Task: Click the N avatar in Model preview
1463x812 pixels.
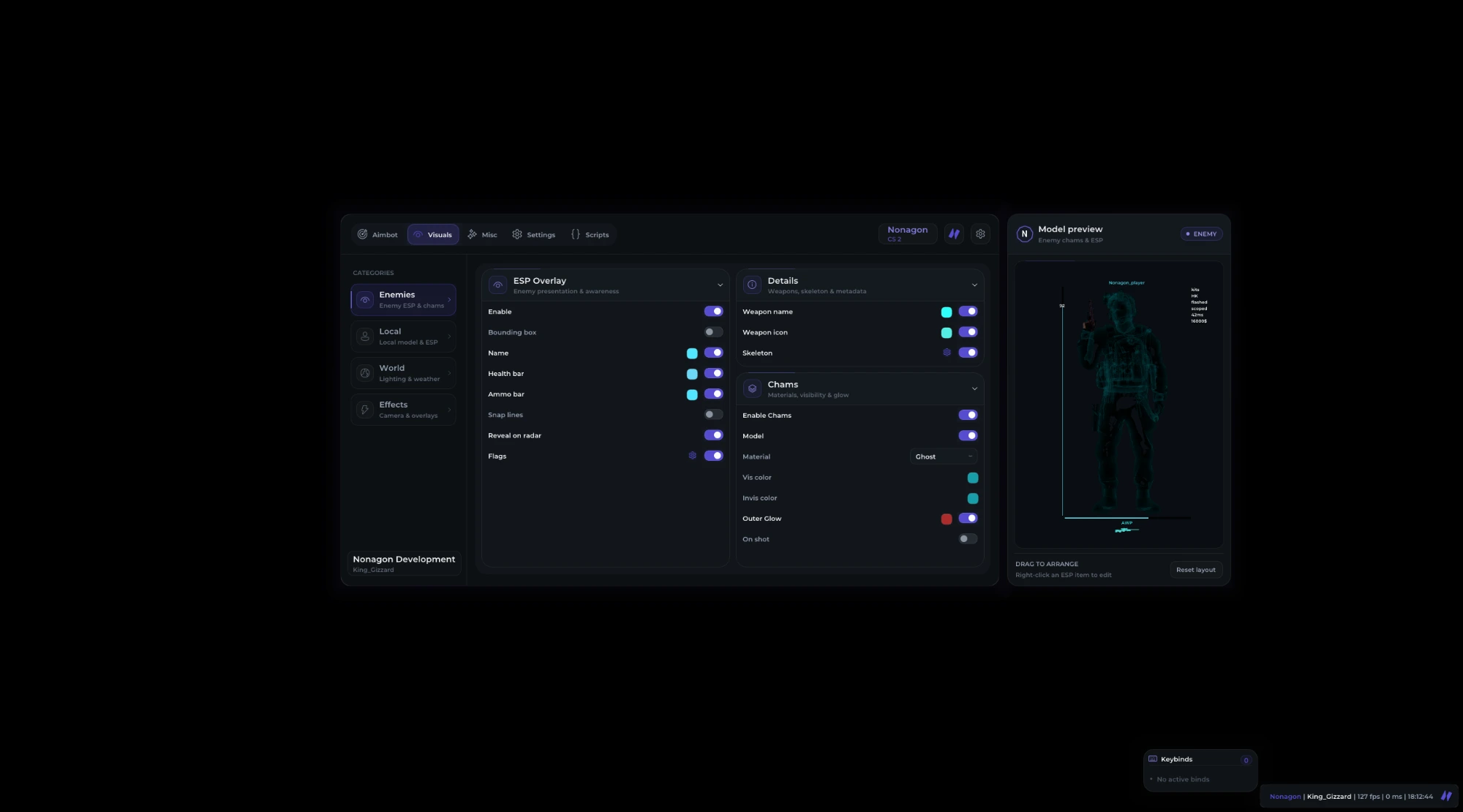Action: coord(1024,234)
